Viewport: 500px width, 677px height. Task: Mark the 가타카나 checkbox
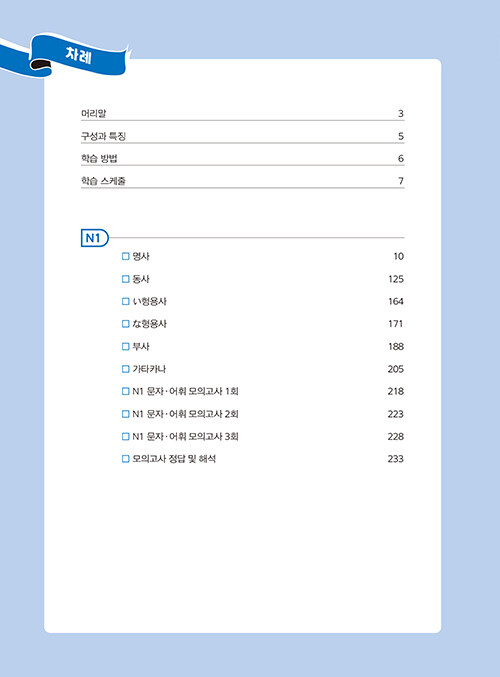(x=126, y=369)
